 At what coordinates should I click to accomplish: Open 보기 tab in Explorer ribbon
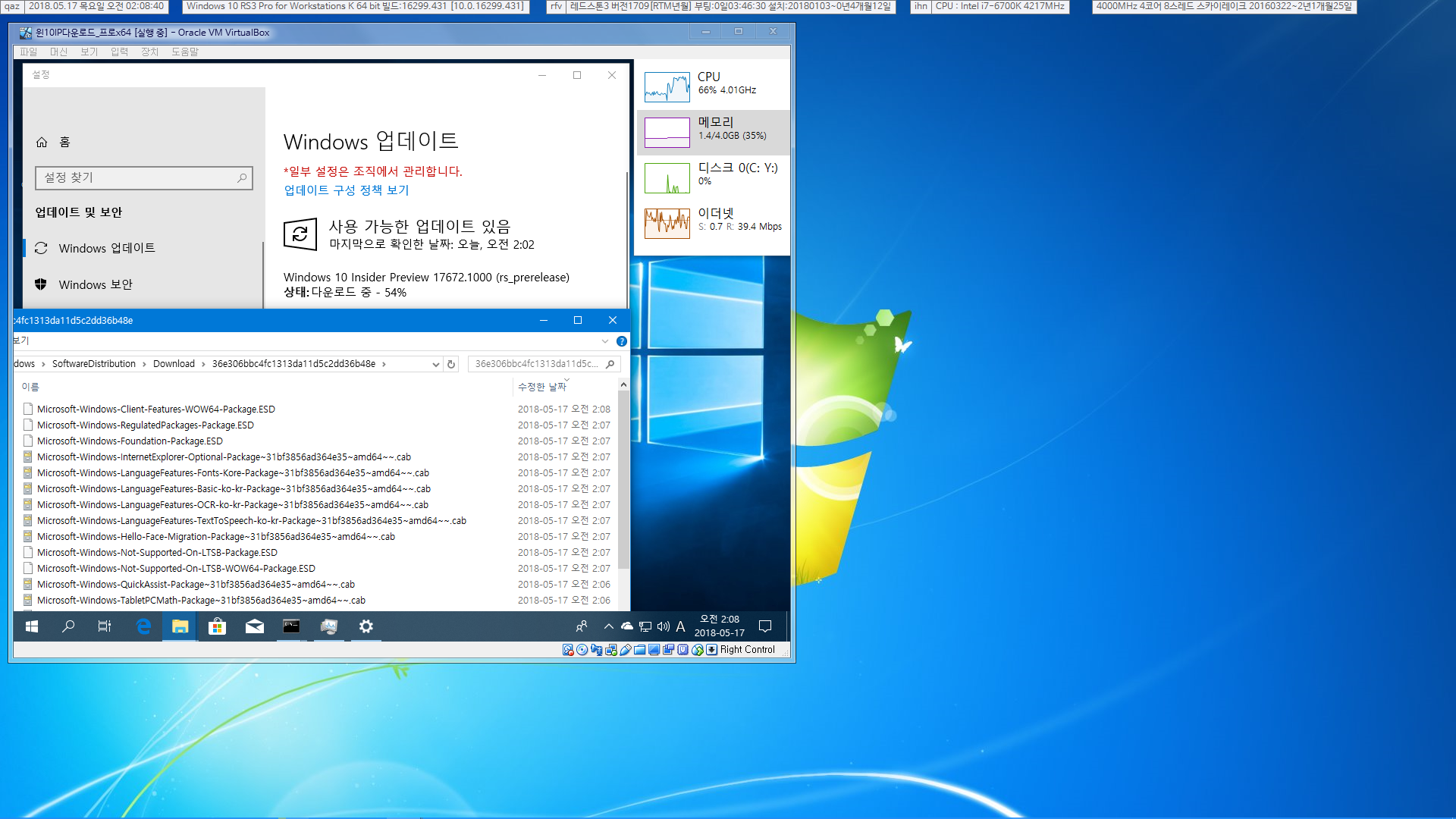click(x=21, y=341)
